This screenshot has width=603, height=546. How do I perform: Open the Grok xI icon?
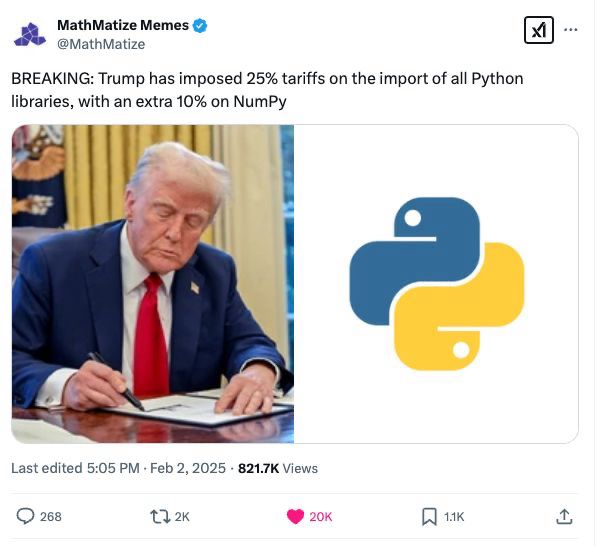[539, 30]
